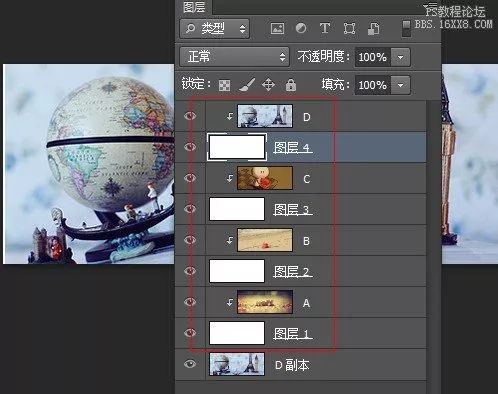Open the 正常 blend mode dropdown
Viewport: 498px width, 394px height.
[x=234, y=57]
